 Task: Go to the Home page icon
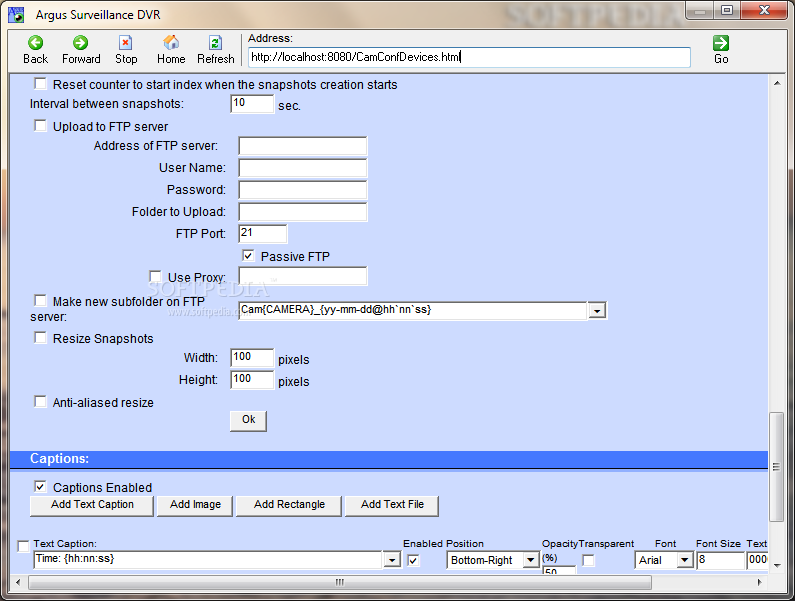click(171, 43)
